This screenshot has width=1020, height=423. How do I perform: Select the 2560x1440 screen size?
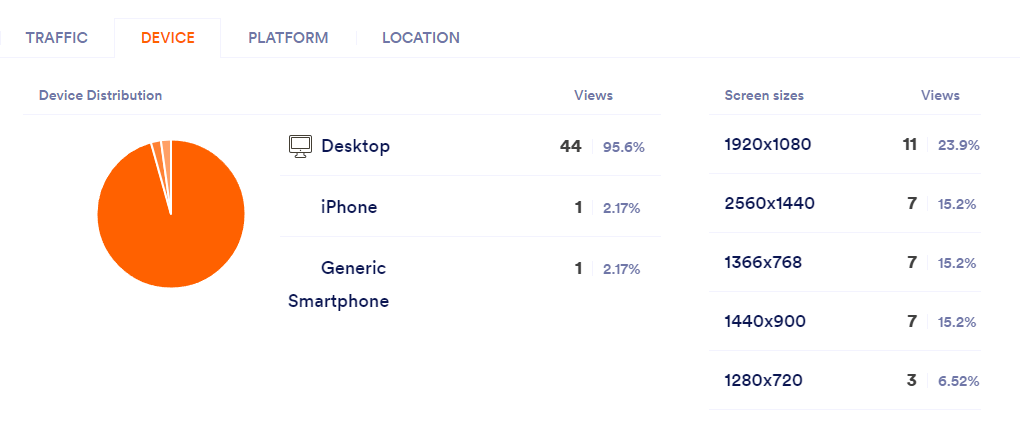pos(769,204)
